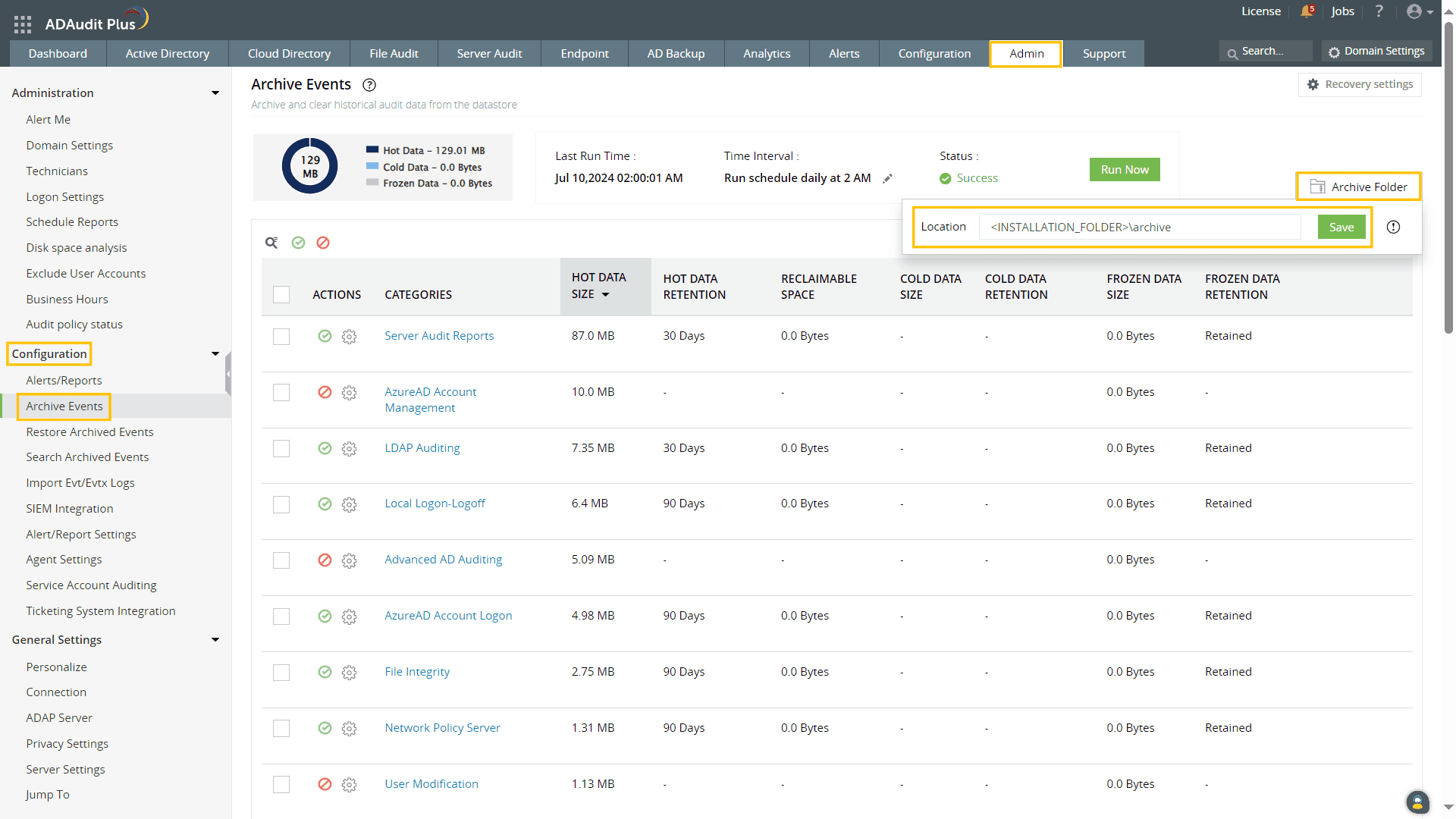Sort by Hot Data Size column arrow
The height and width of the screenshot is (819, 1456).
605,295
